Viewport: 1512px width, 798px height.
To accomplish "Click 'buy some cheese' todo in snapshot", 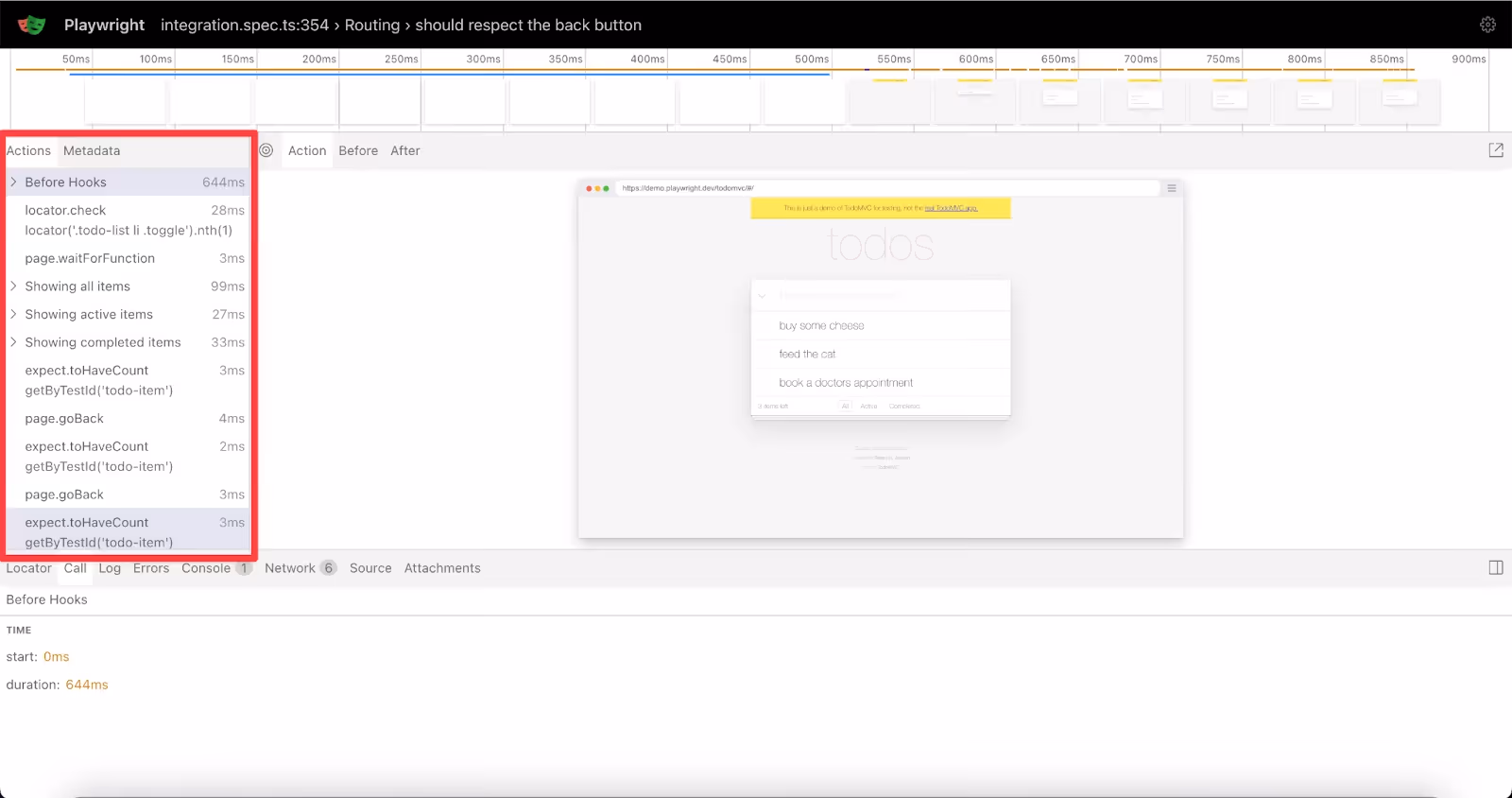I will coord(821,325).
